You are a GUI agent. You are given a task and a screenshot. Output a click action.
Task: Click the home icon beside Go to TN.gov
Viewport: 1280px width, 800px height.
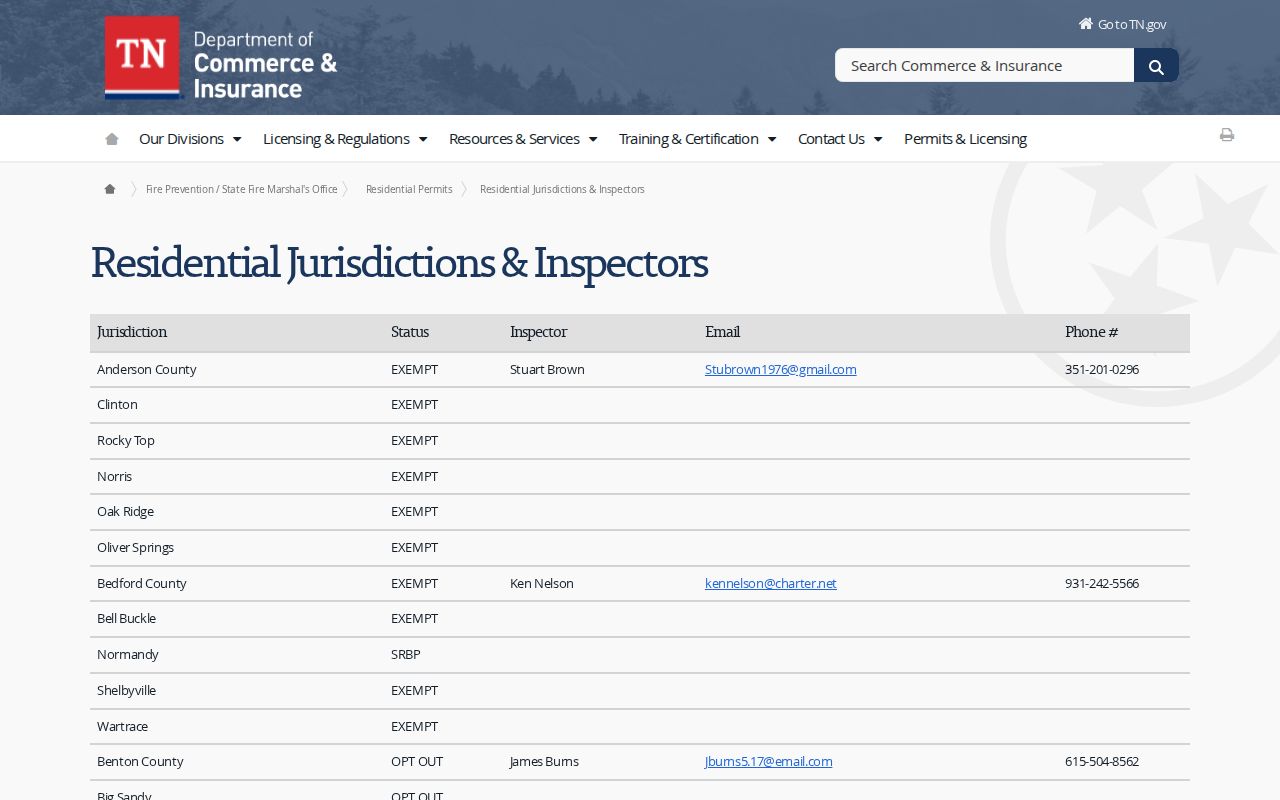1086,24
